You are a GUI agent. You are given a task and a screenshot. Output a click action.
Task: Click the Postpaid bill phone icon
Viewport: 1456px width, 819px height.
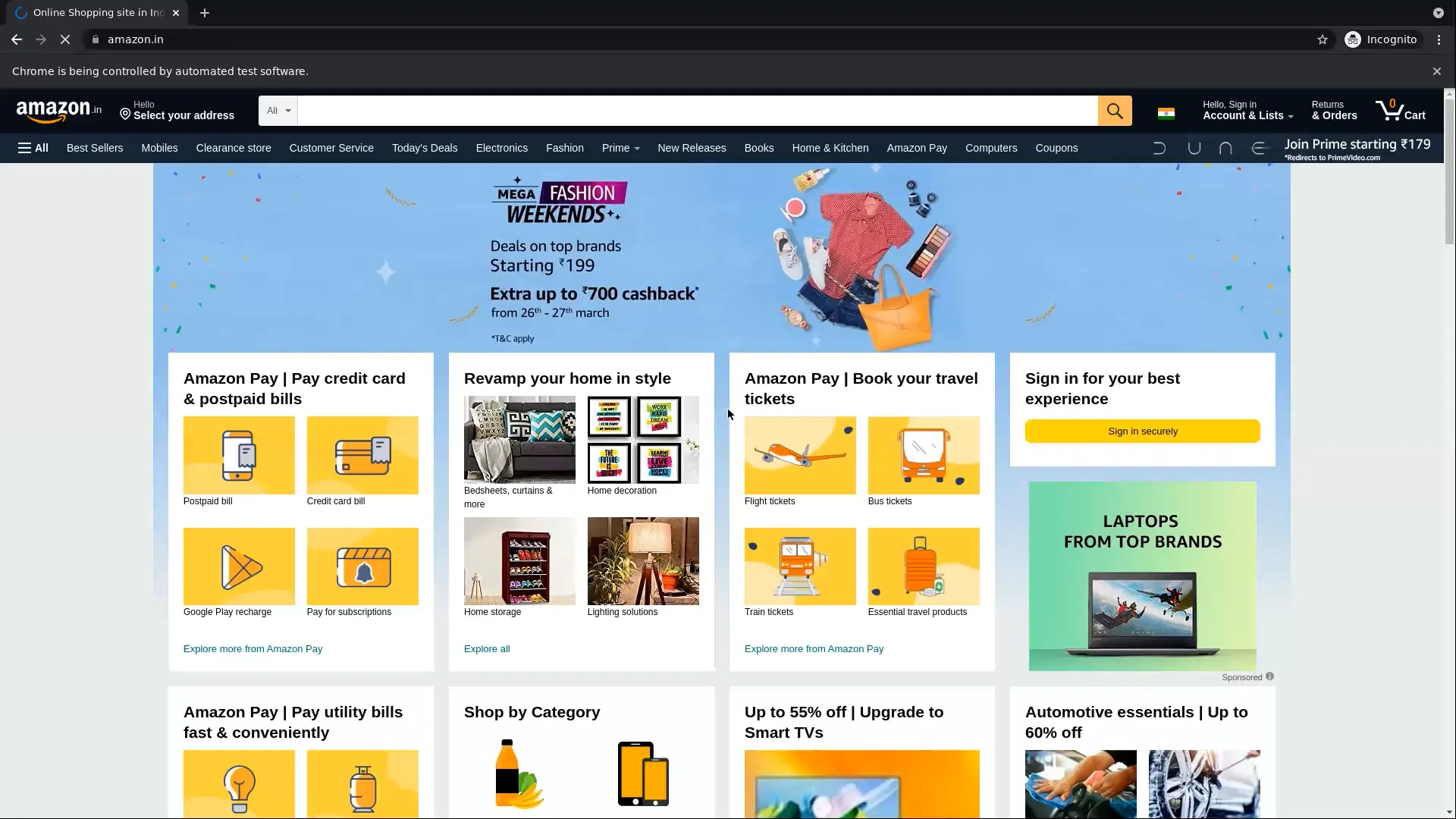[x=239, y=455]
